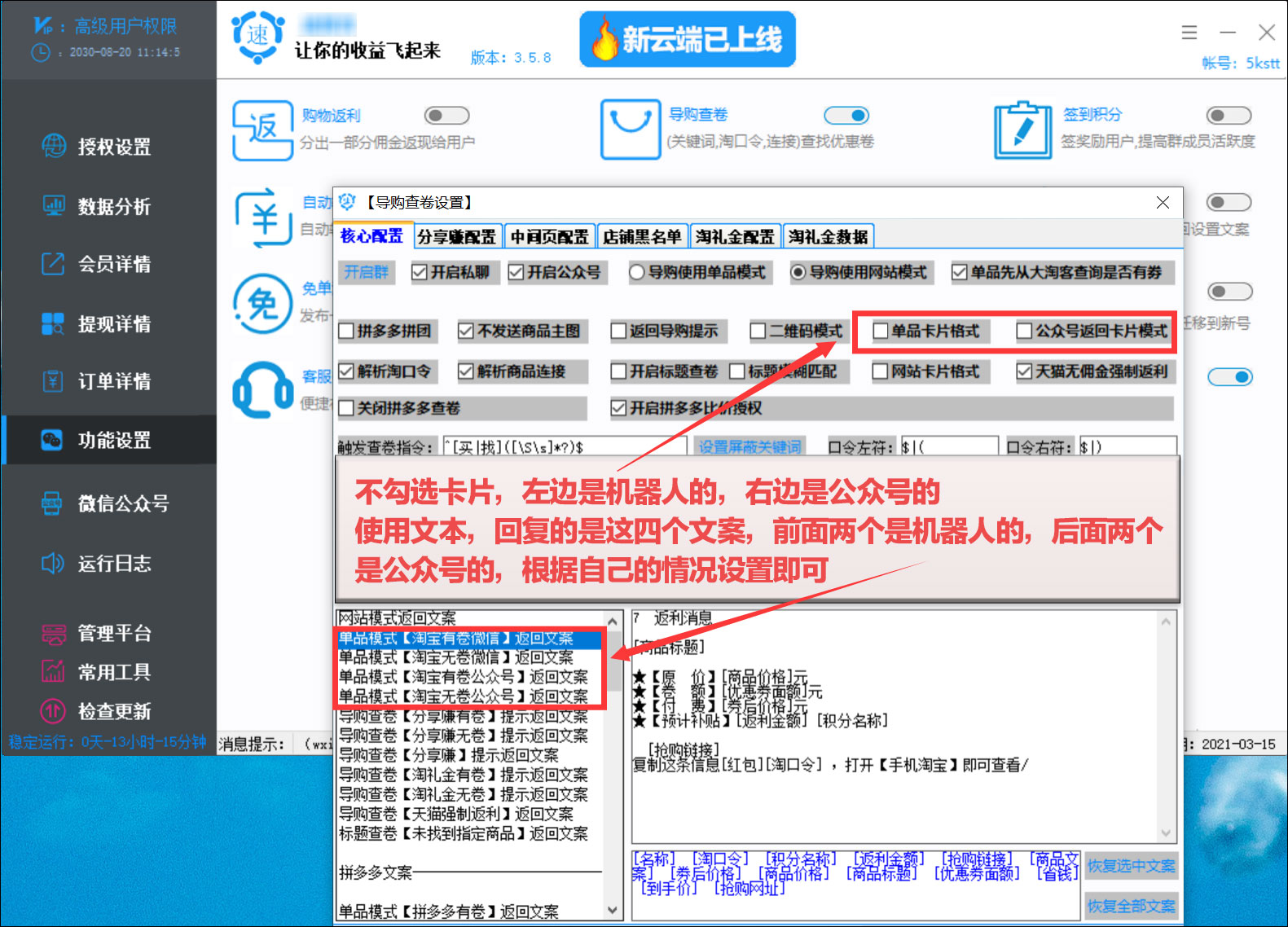Click the yen exchange feature icon
Screen dimensions: 1288x927
262,217
